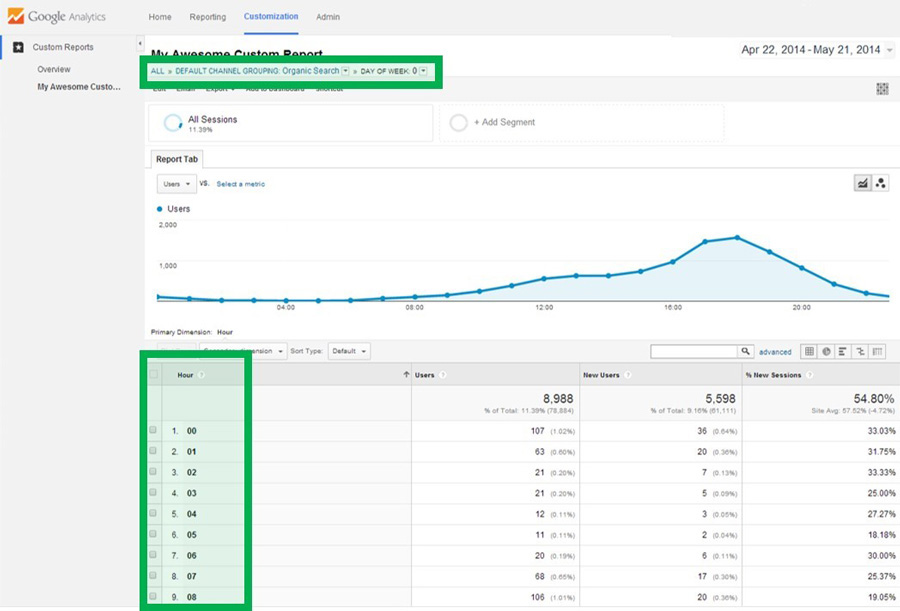This screenshot has height=611, width=900.
Task: Switch to line chart view
Action: (x=862, y=183)
